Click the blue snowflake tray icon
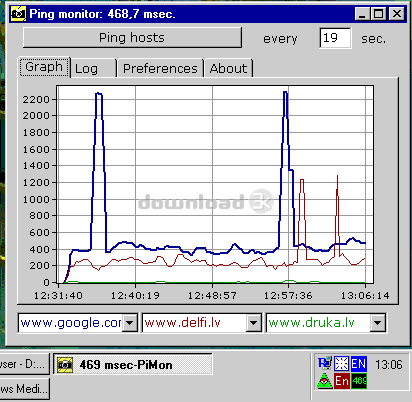412x402 pixels. click(x=342, y=364)
